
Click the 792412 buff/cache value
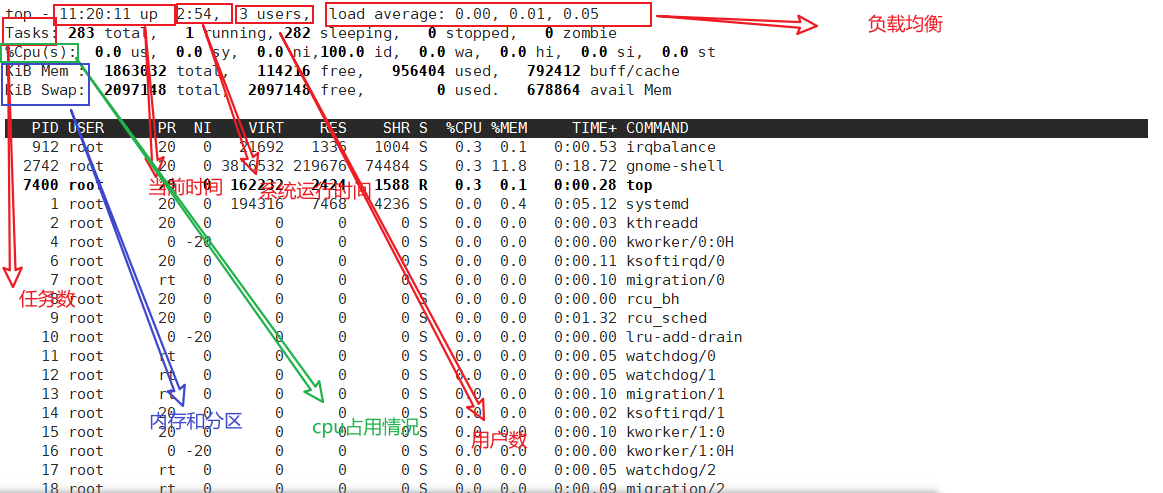click(553, 72)
